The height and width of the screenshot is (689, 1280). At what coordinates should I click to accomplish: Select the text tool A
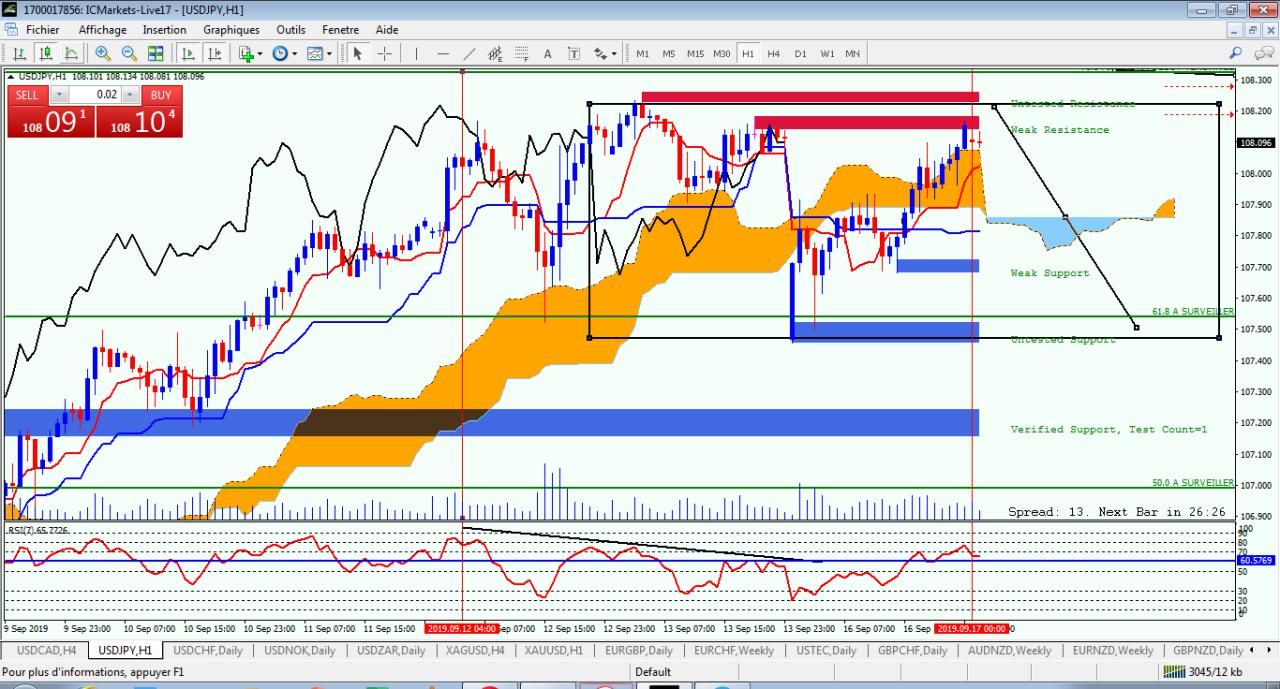pos(547,53)
